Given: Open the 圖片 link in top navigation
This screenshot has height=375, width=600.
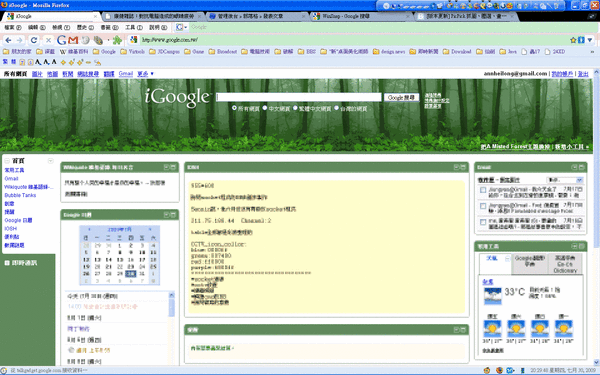Looking at the screenshot, I should [x=37, y=73].
